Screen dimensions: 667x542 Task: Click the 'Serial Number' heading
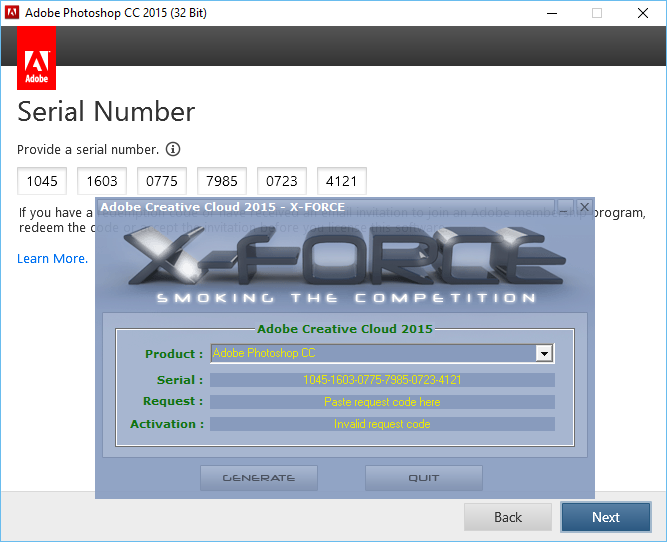click(106, 112)
